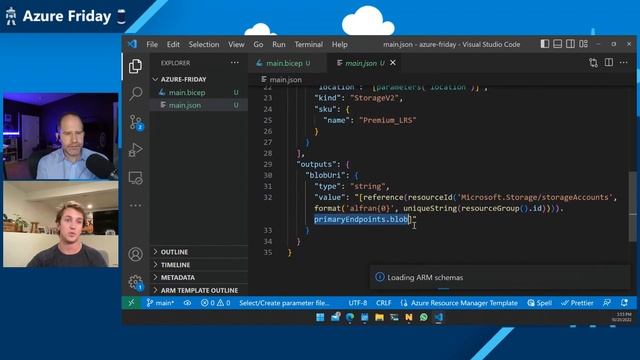
Task: Click the Prettier status bar item
Action: (577, 303)
